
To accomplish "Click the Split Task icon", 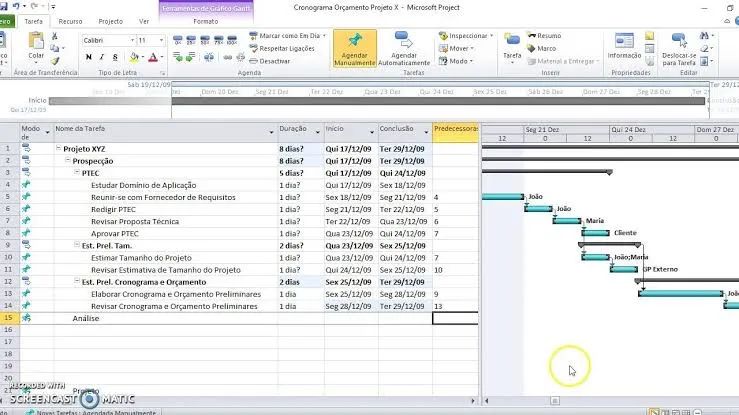I will [209, 57].
